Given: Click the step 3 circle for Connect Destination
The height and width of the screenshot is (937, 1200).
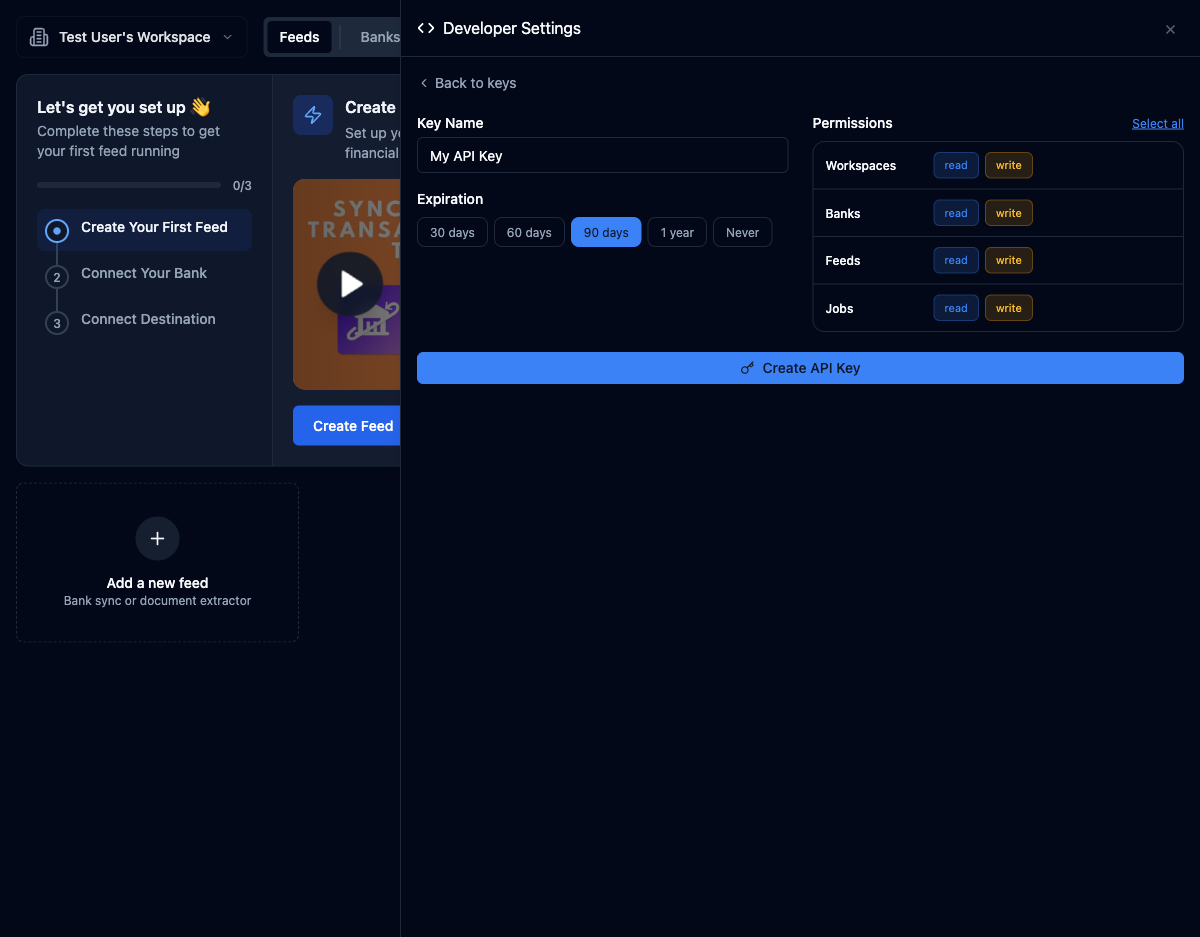Looking at the screenshot, I should (57, 323).
